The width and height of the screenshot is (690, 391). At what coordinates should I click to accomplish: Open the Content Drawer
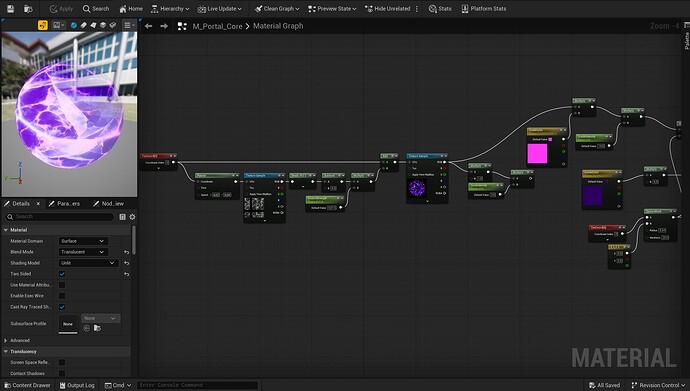click(x=27, y=385)
